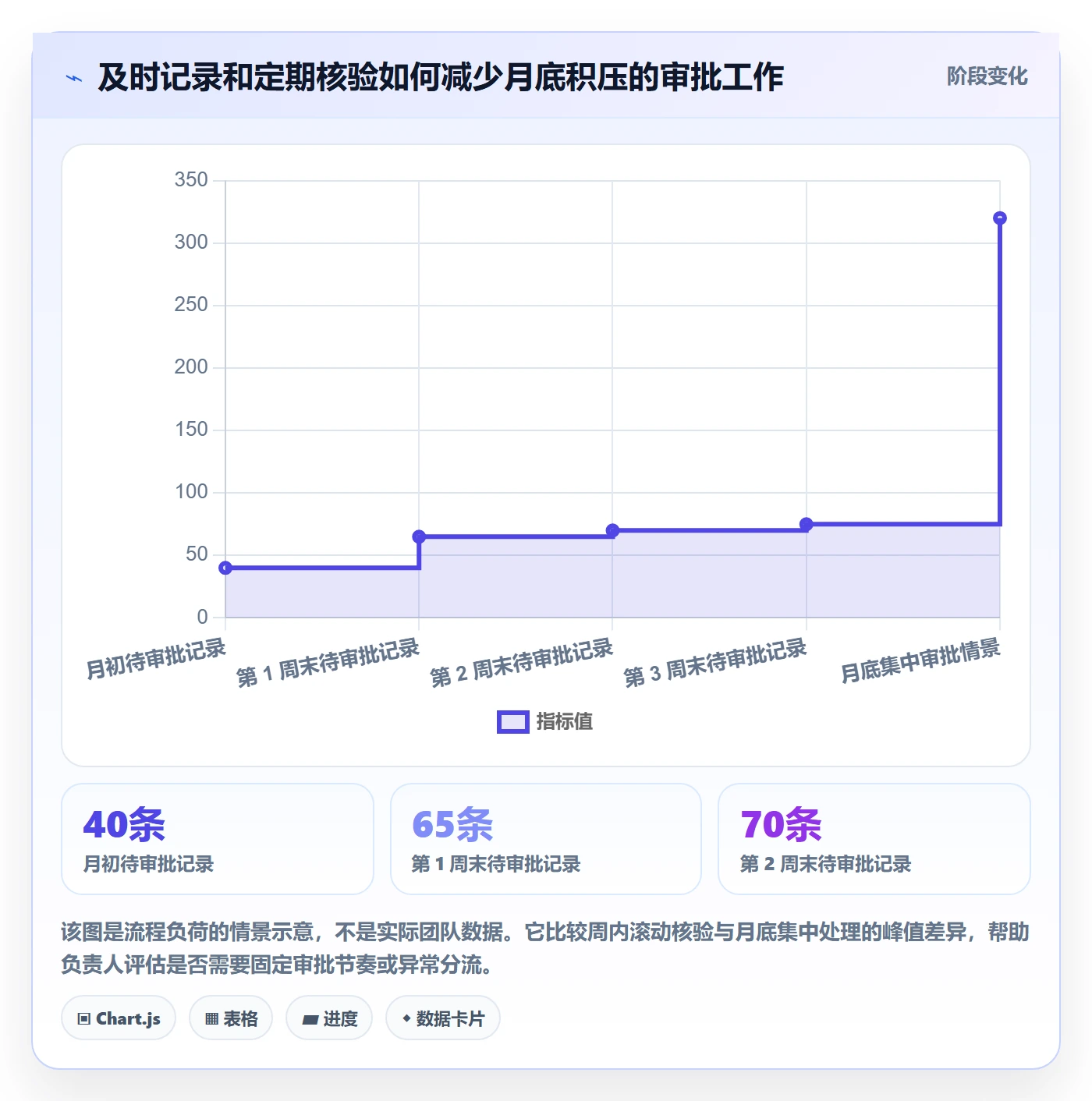Open the 40条 月初待审批记录 card

pos(218,839)
